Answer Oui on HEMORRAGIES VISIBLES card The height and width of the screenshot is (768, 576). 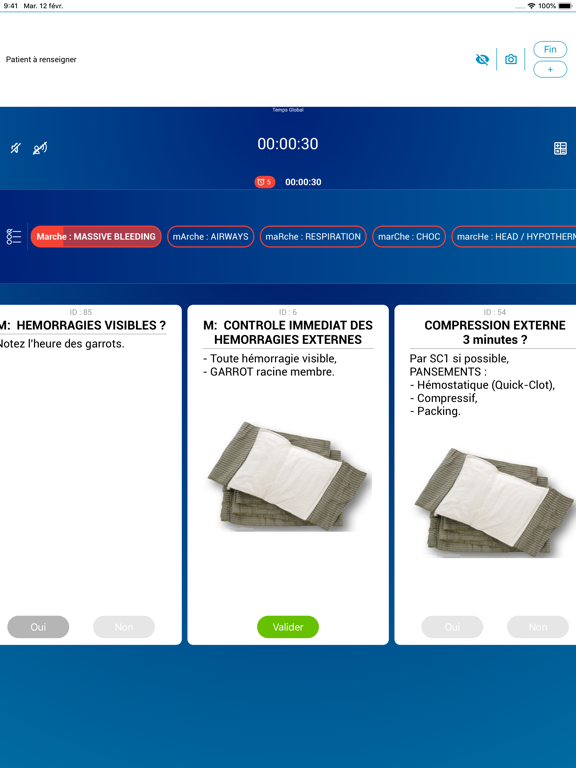(x=38, y=627)
